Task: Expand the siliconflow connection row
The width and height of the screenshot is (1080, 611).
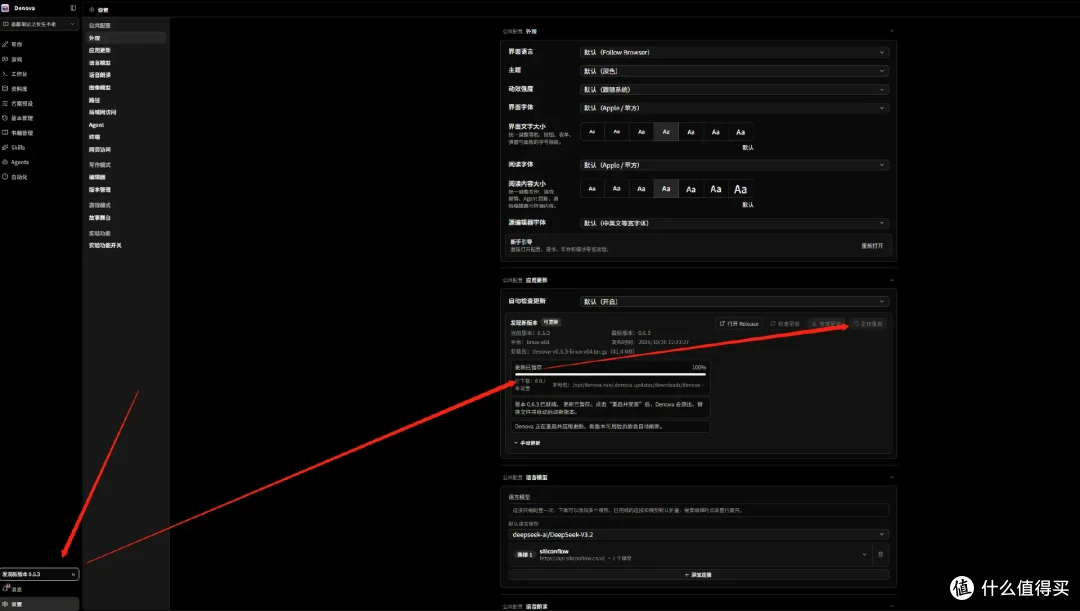Action: (x=864, y=555)
